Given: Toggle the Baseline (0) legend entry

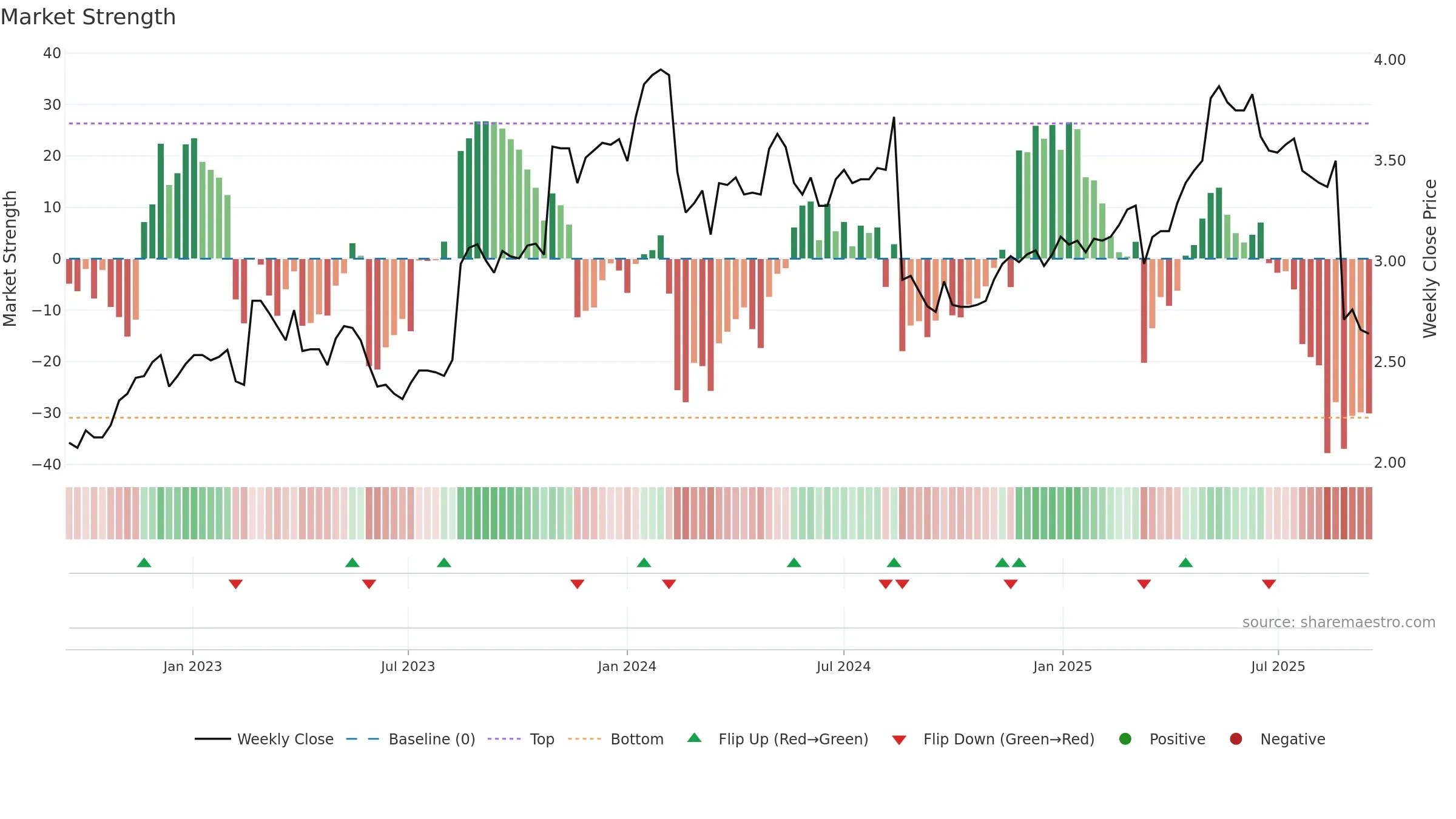Looking at the screenshot, I should [410, 739].
